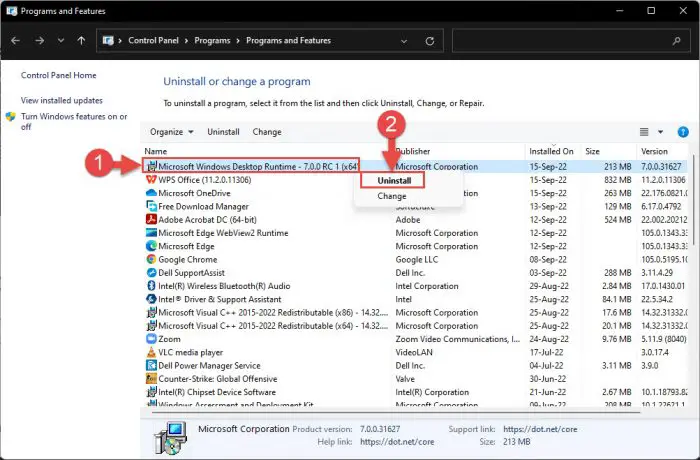Image resolution: width=700 pixels, height=460 pixels.
Task: Open the dot.net/core support link
Action: (540, 429)
